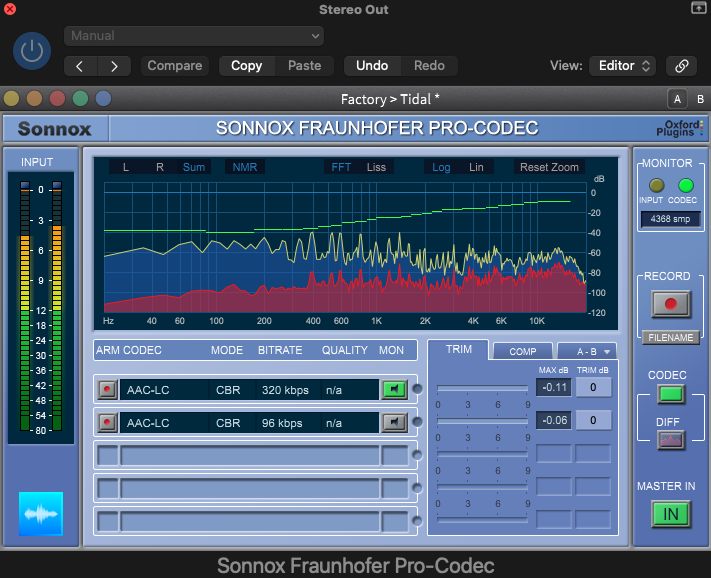Screen dimensions: 711x578
Task: Switch display to FFT mode
Action: (x=341, y=167)
